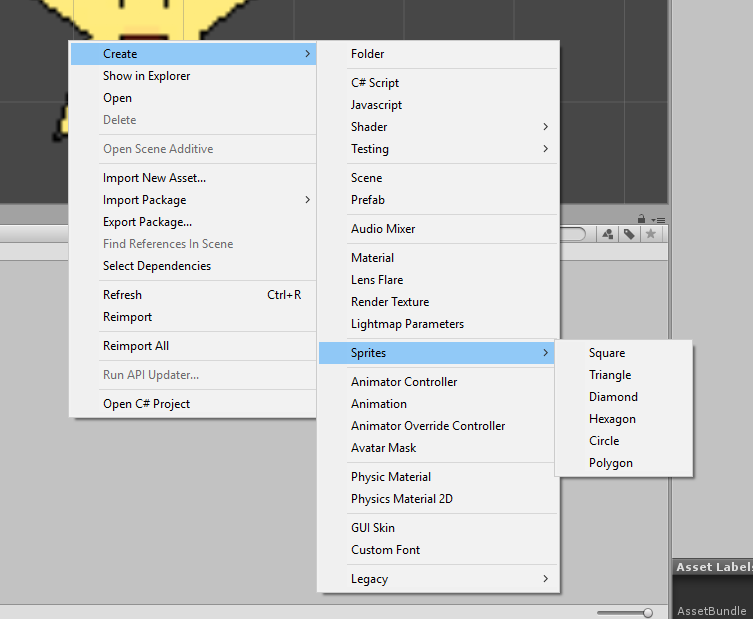753x619 pixels.
Task: Click the favorites star icon
Action: coord(651,234)
